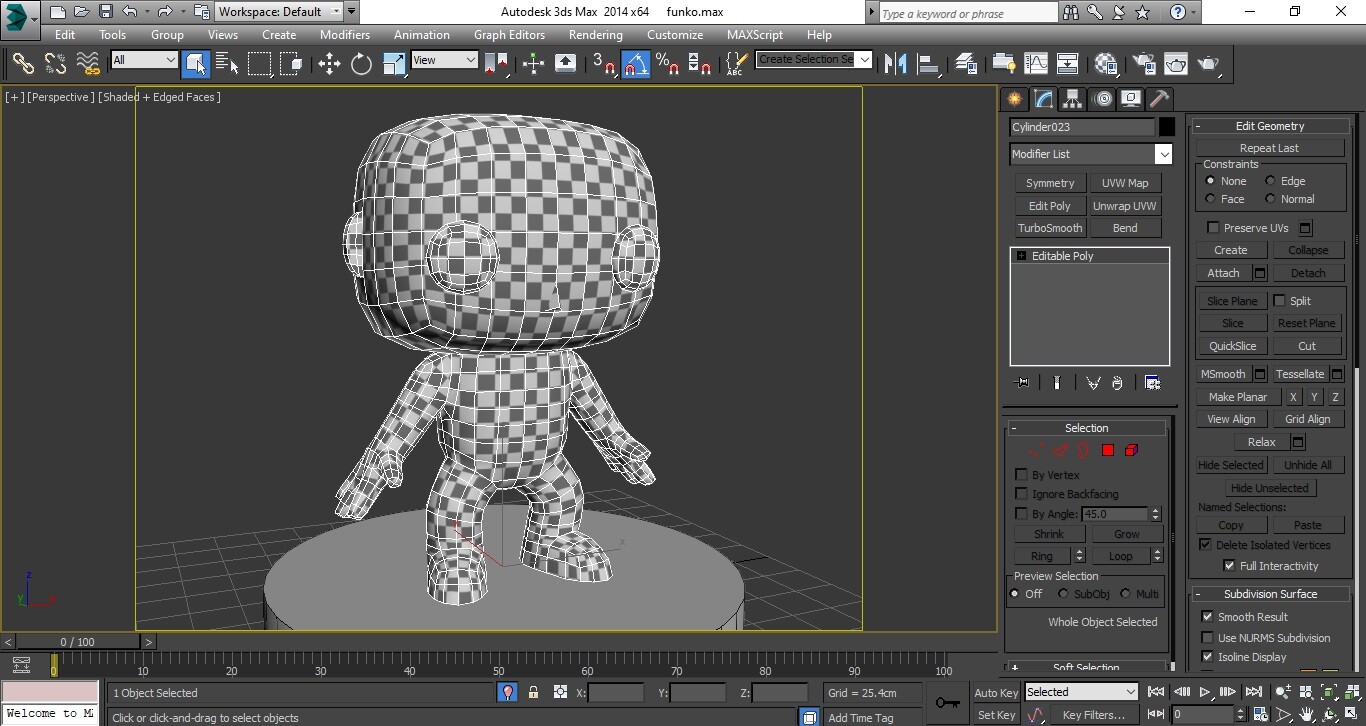1366x726 pixels.
Task: Open the Rendering menu
Action: click(x=595, y=34)
